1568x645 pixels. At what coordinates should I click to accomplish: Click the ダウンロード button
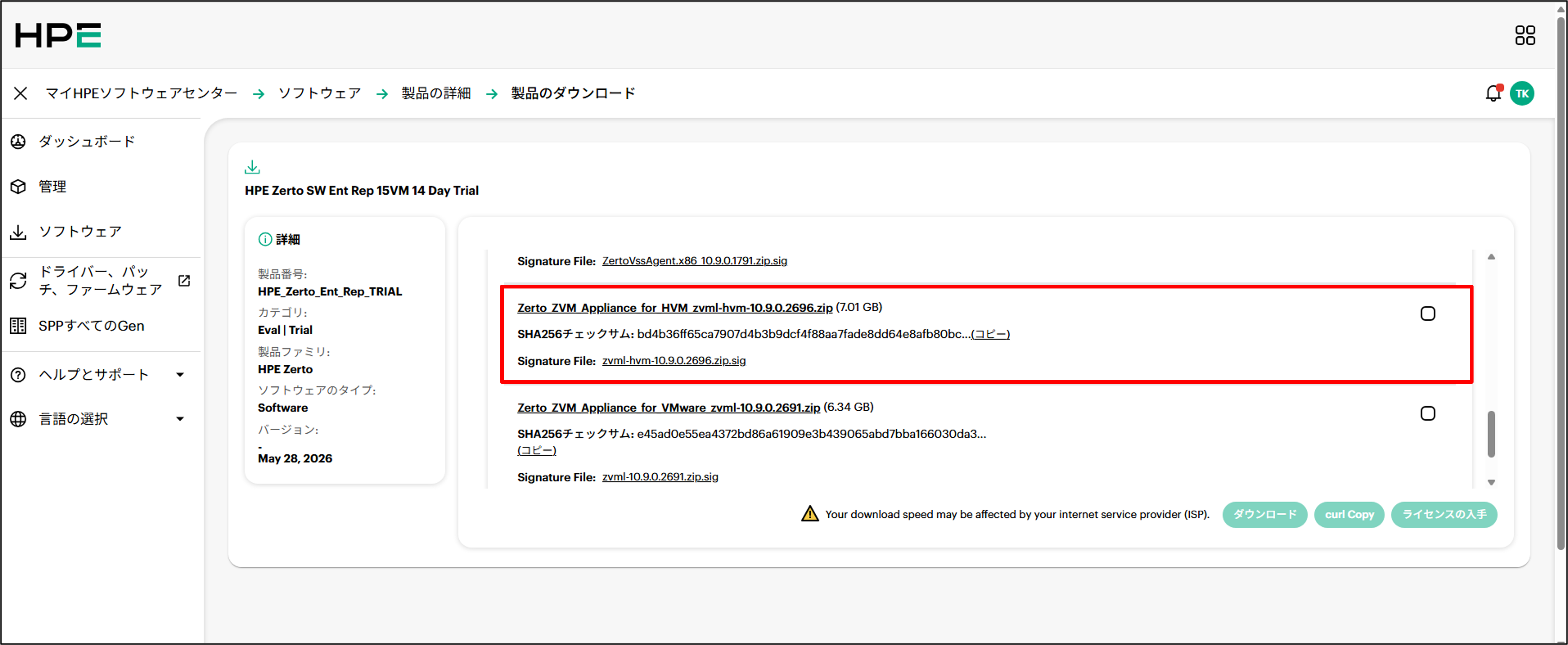tap(1264, 515)
